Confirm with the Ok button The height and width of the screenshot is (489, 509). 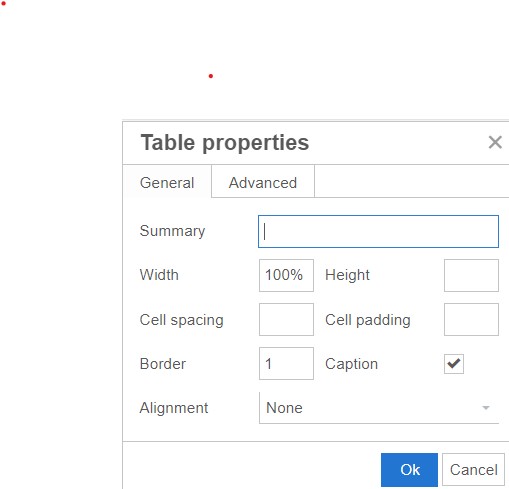click(x=409, y=470)
